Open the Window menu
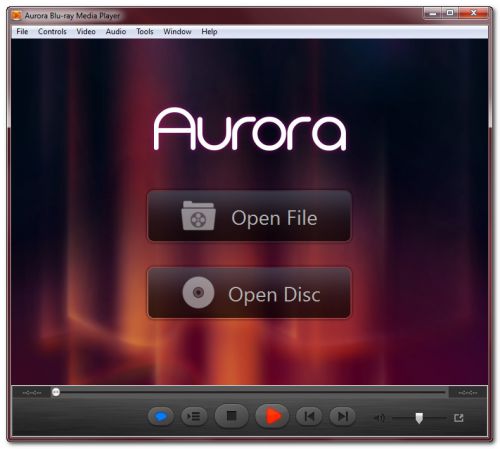The width and height of the screenshot is (500, 449). (x=177, y=32)
